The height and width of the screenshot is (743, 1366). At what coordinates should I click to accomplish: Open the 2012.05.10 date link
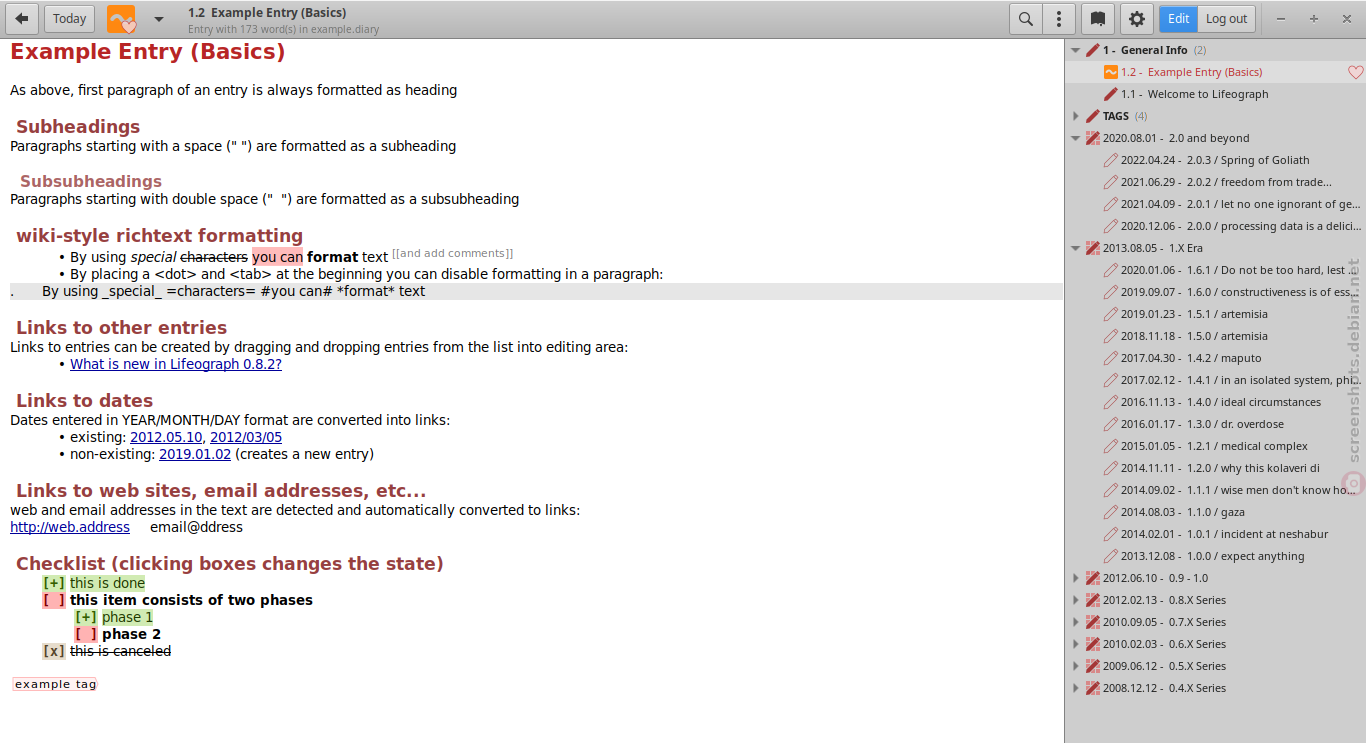[167, 437]
